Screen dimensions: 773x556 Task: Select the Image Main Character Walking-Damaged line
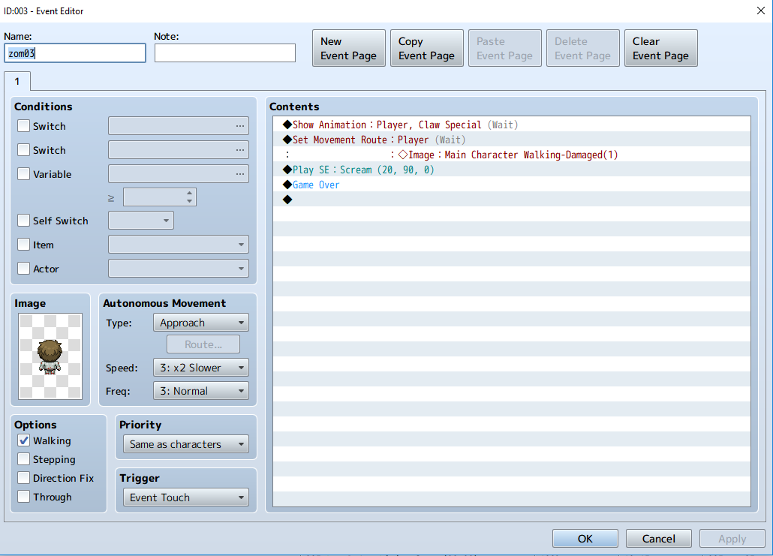[511, 155]
